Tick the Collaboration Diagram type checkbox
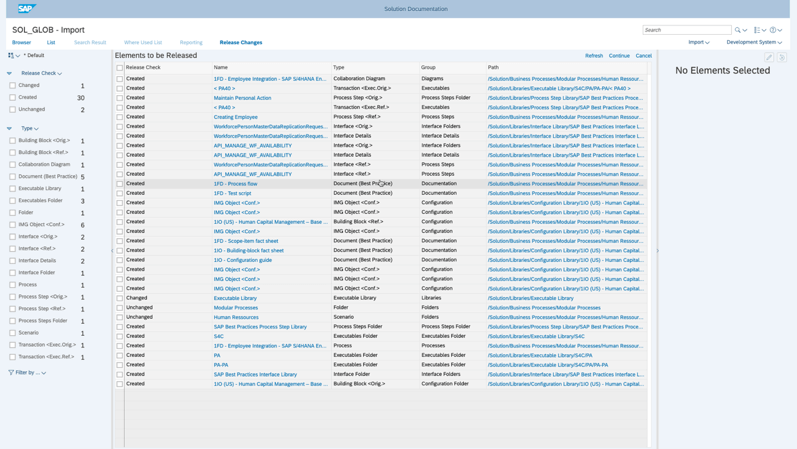Viewport: 797px width, 449px height. pos(13,165)
